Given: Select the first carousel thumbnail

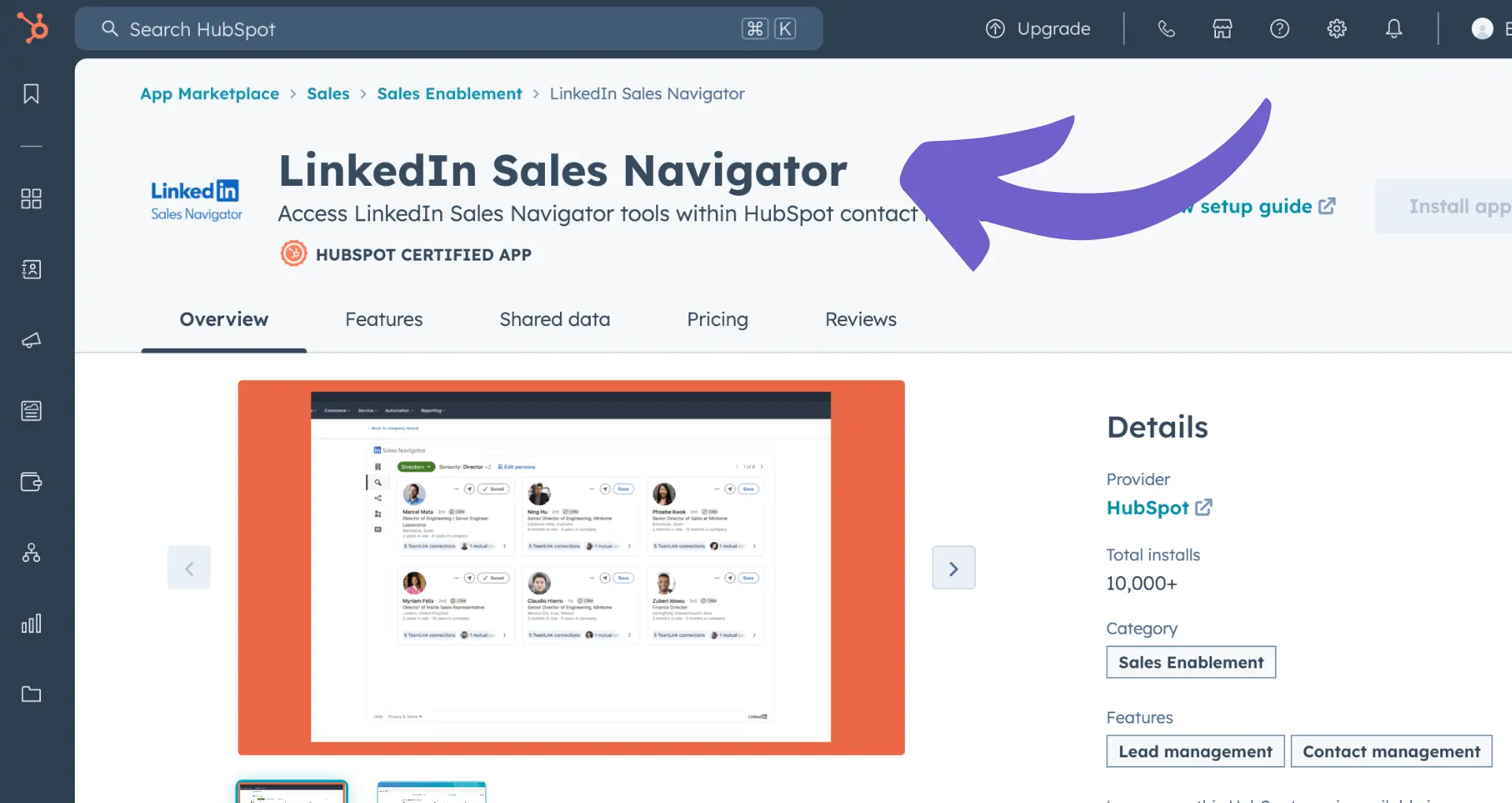Looking at the screenshot, I should point(291,791).
